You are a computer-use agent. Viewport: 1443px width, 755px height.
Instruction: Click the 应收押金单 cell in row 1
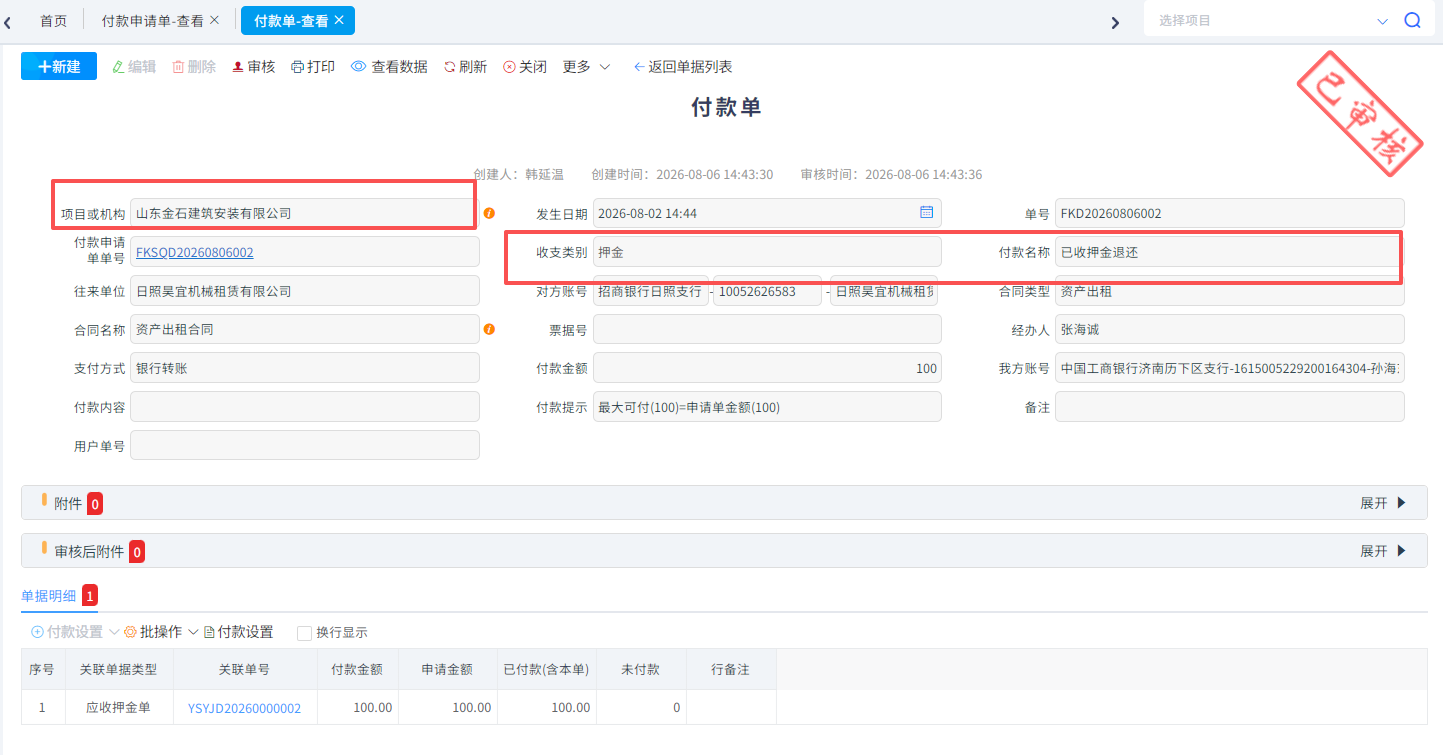click(118, 707)
